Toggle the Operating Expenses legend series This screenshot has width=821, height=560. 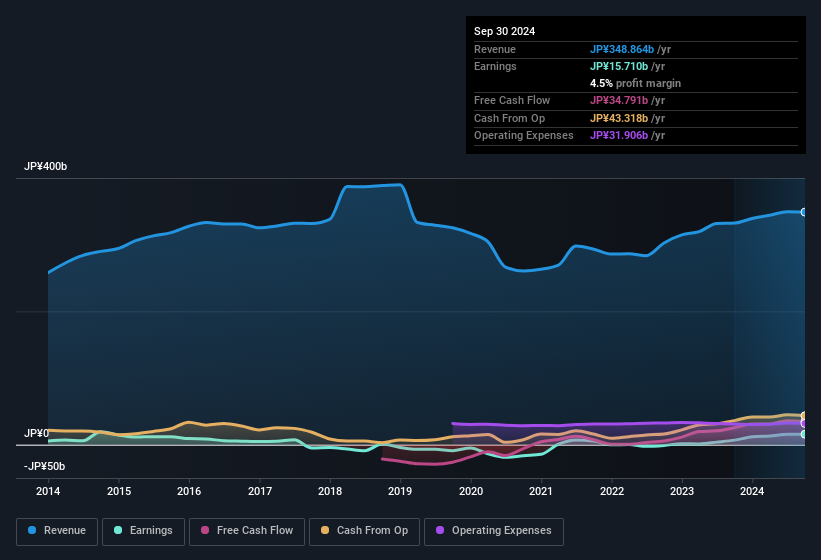coord(494,531)
